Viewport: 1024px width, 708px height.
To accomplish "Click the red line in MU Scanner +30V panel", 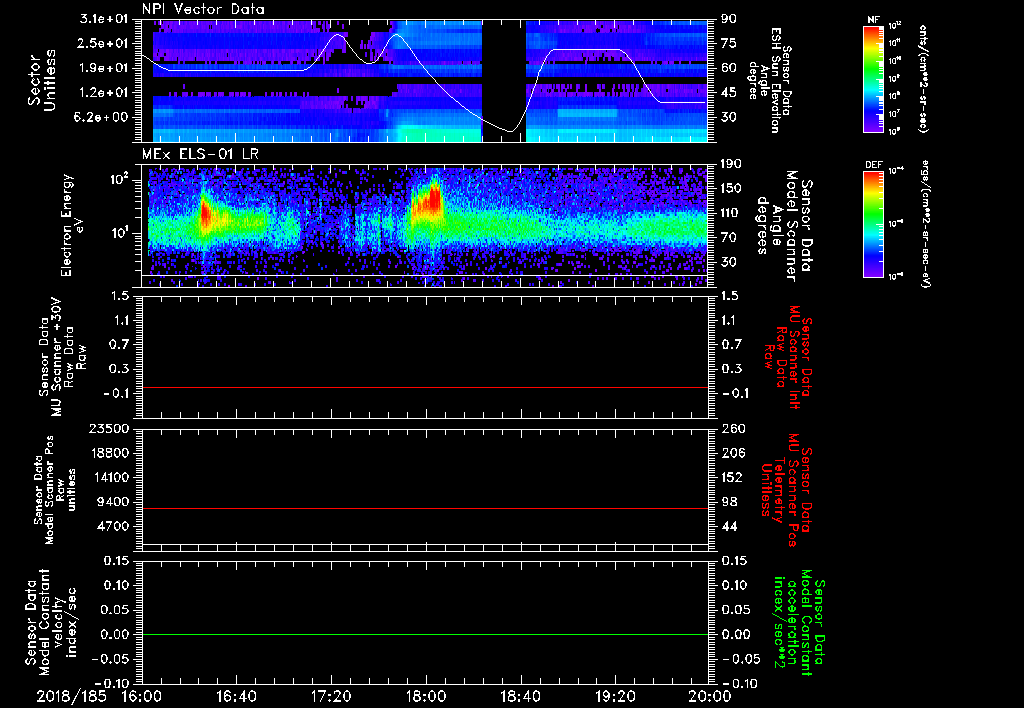I will 424,387.
